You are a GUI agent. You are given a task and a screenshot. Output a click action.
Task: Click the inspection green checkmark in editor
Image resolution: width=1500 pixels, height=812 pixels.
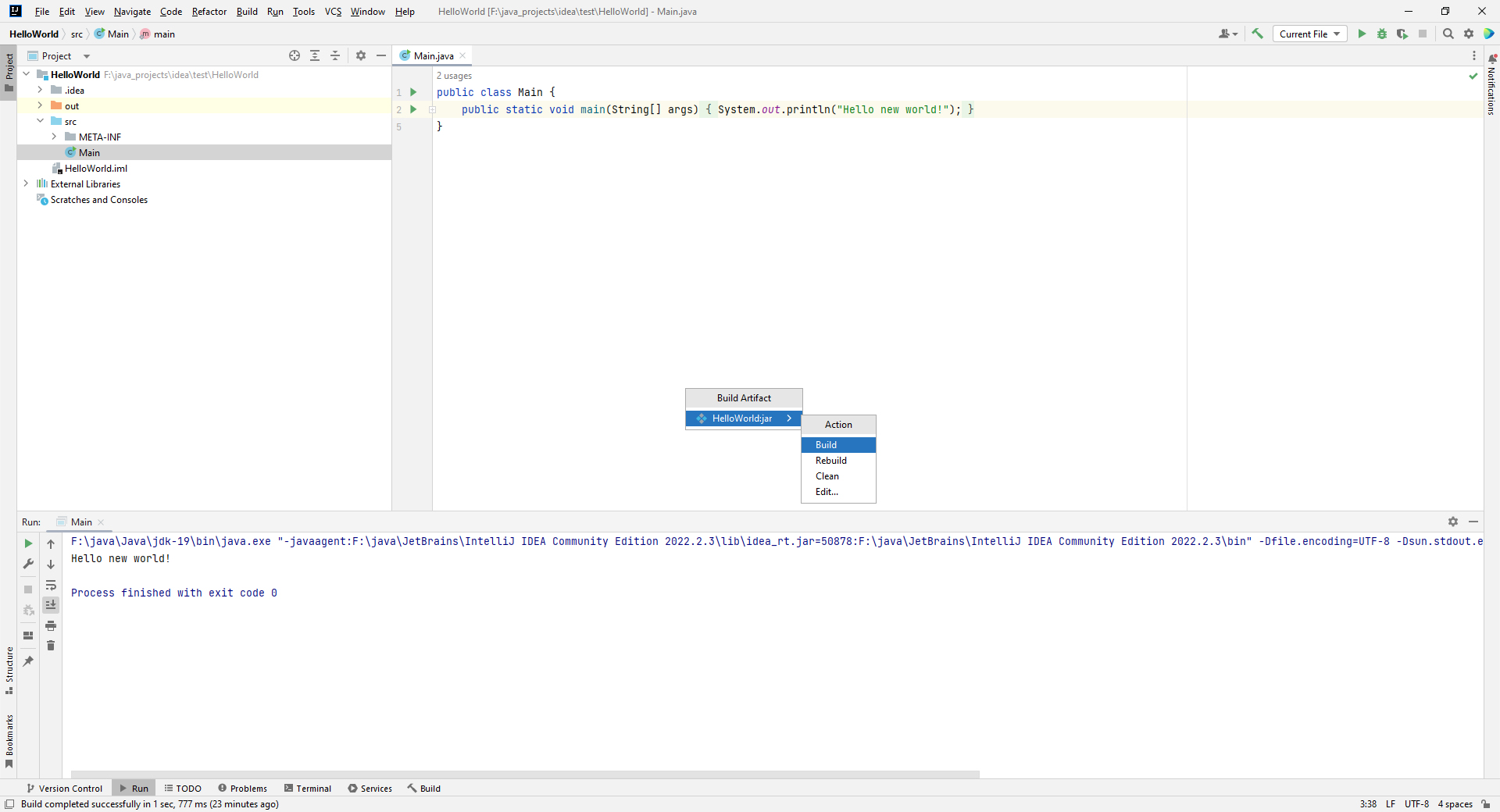[1473, 76]
